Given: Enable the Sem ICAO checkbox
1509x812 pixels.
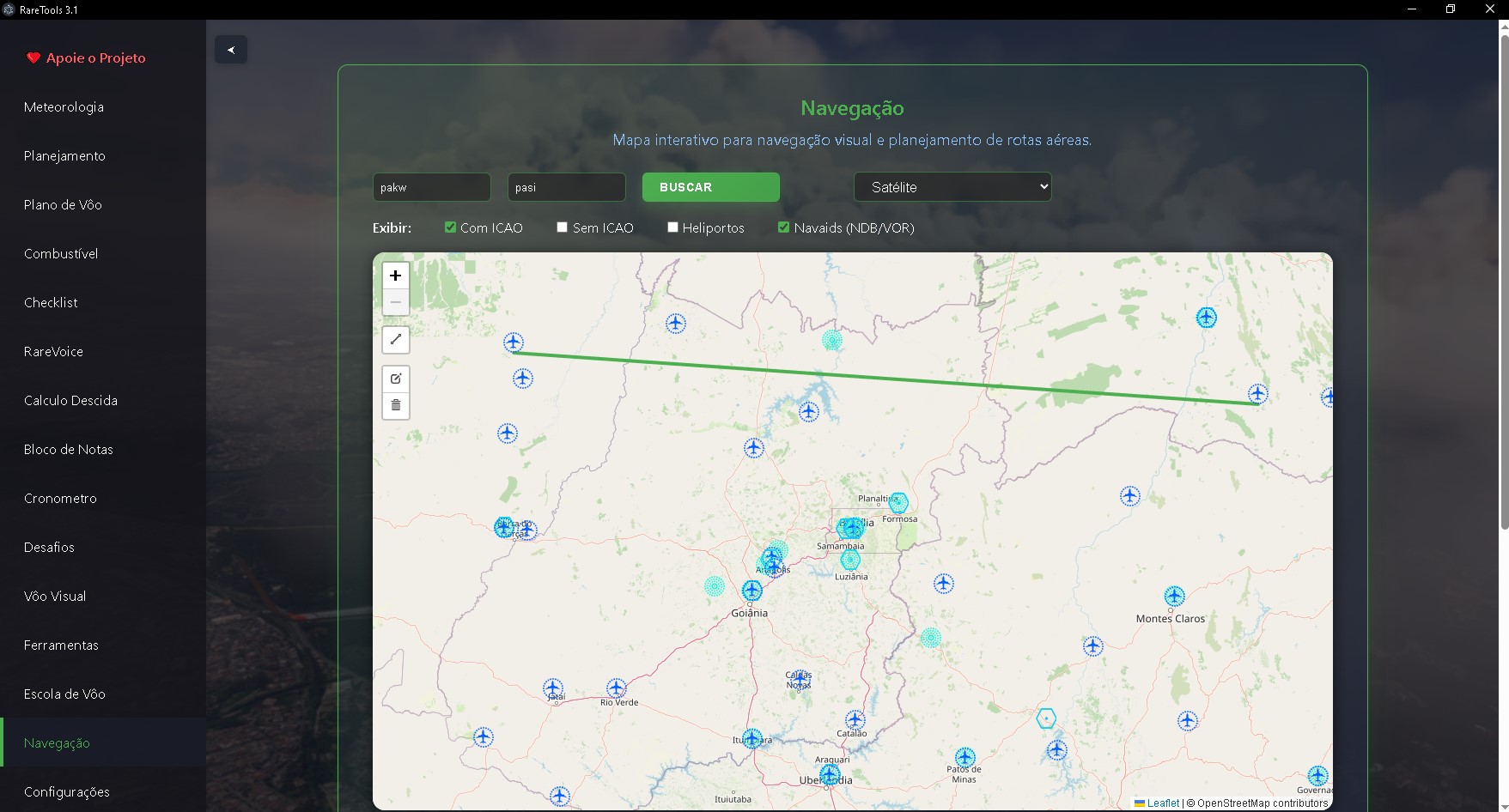Looking at the screenshot, I should click(x=563, y=227).
